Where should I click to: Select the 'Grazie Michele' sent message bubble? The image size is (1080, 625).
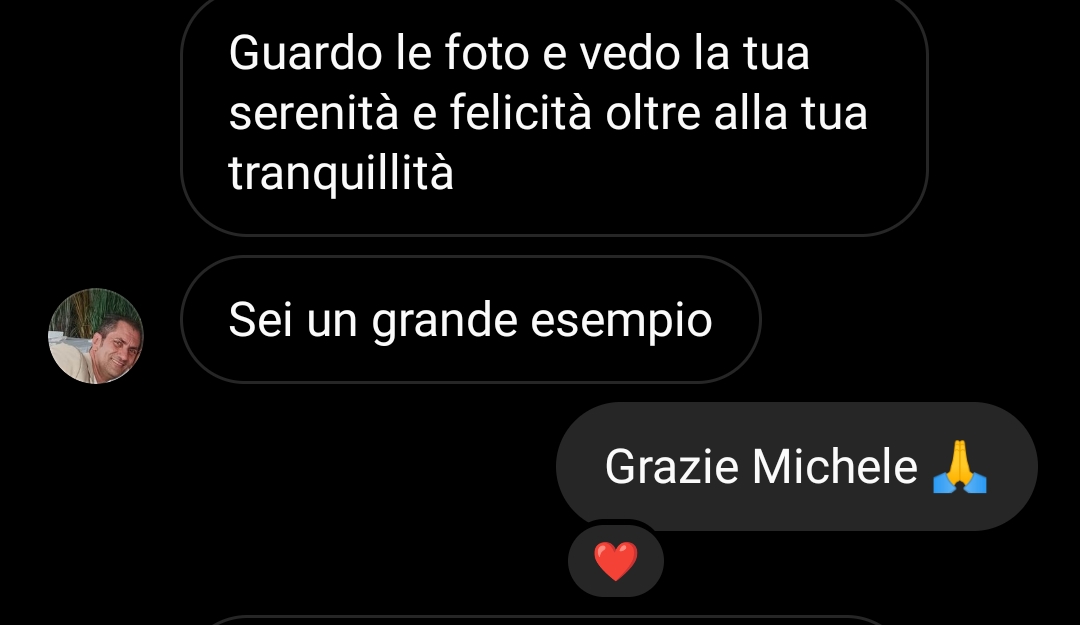tap(797, 467)
